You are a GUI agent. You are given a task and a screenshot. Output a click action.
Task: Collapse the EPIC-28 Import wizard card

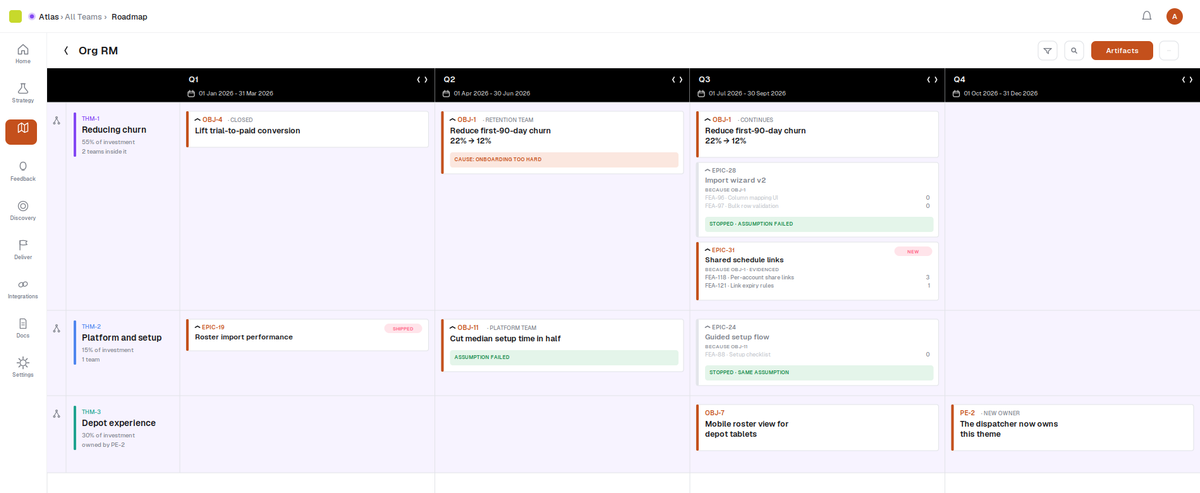pos(708,170)
